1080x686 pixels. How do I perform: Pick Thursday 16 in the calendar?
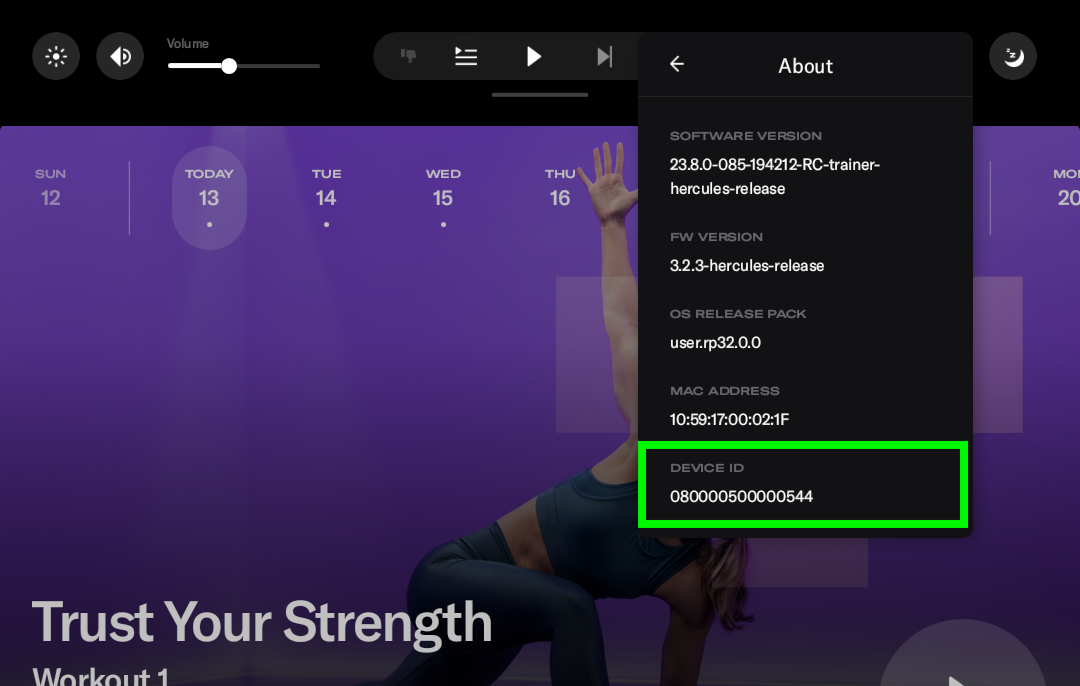[x=560, y=188]
